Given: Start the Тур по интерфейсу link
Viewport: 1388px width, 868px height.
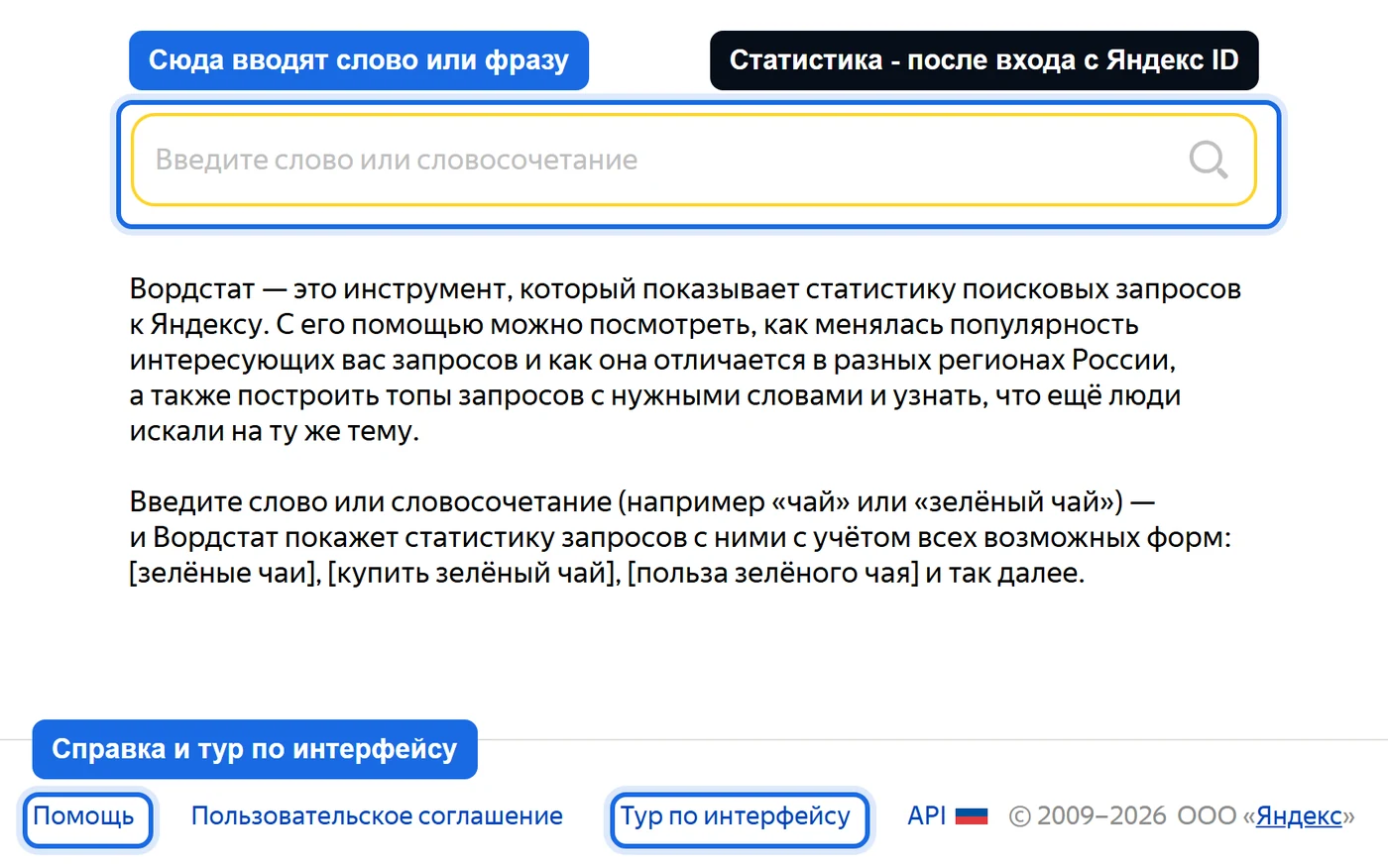Looking at the screenshot, I should click(736, 815).
